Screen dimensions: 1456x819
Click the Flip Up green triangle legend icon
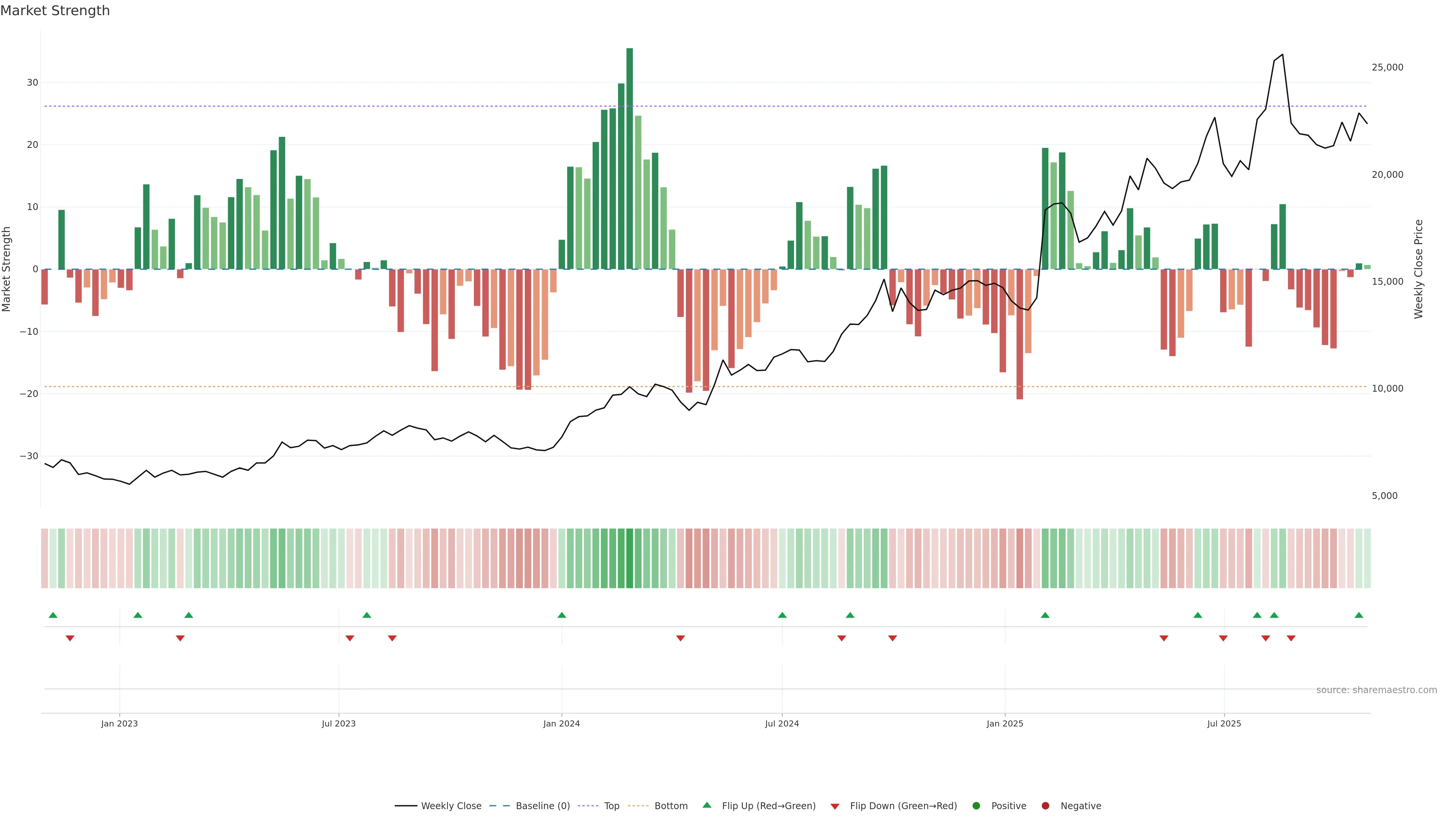(706, 805)
